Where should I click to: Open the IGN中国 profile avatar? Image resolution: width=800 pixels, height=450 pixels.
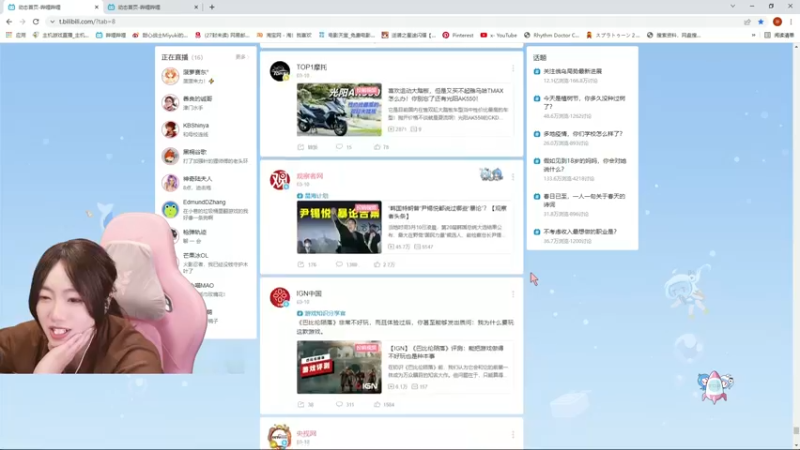click(x=280, y=297)
